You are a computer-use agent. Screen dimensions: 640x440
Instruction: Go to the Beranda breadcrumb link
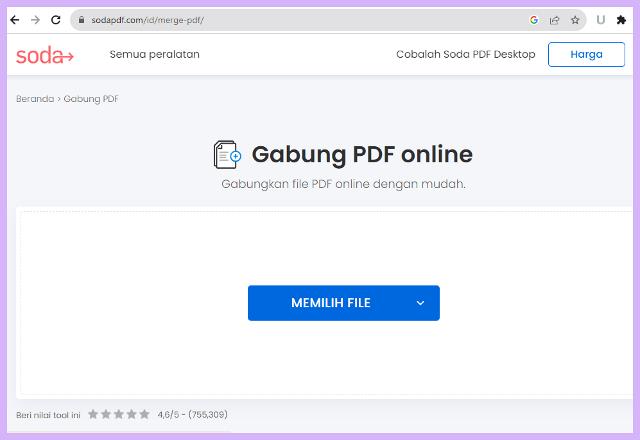pyautogui.click(x=35, y=99)
